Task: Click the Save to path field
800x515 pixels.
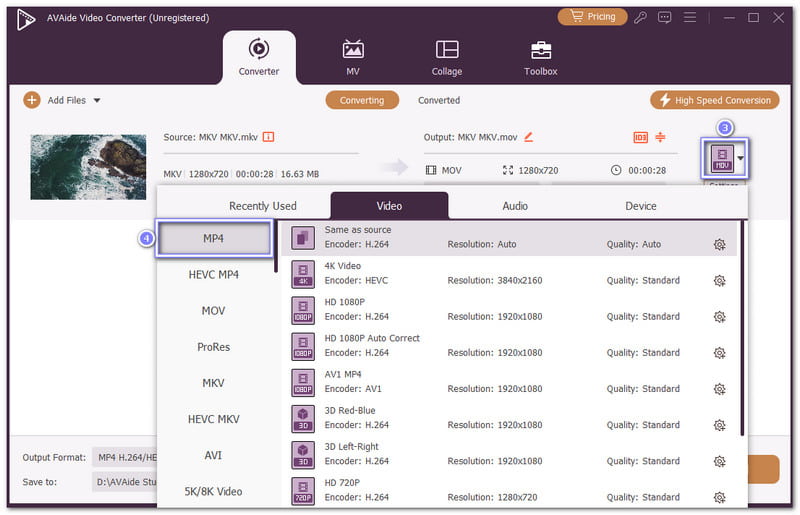Action: click(125, 482)
